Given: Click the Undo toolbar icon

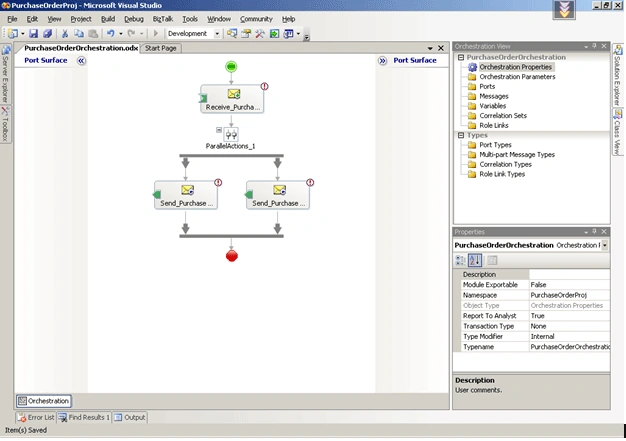Looking at the screenshot, I should 111,34.
